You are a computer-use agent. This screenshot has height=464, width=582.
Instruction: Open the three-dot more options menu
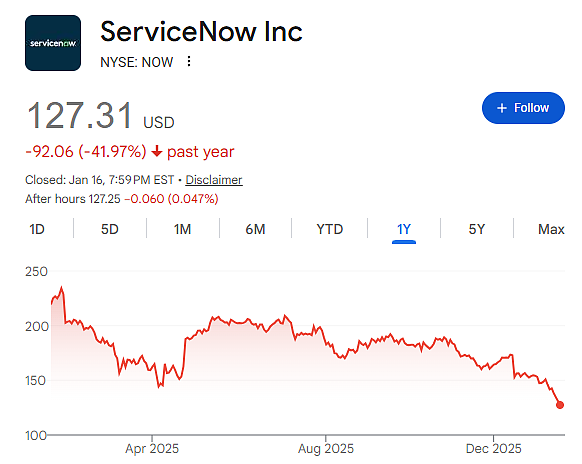coord(189,61)
